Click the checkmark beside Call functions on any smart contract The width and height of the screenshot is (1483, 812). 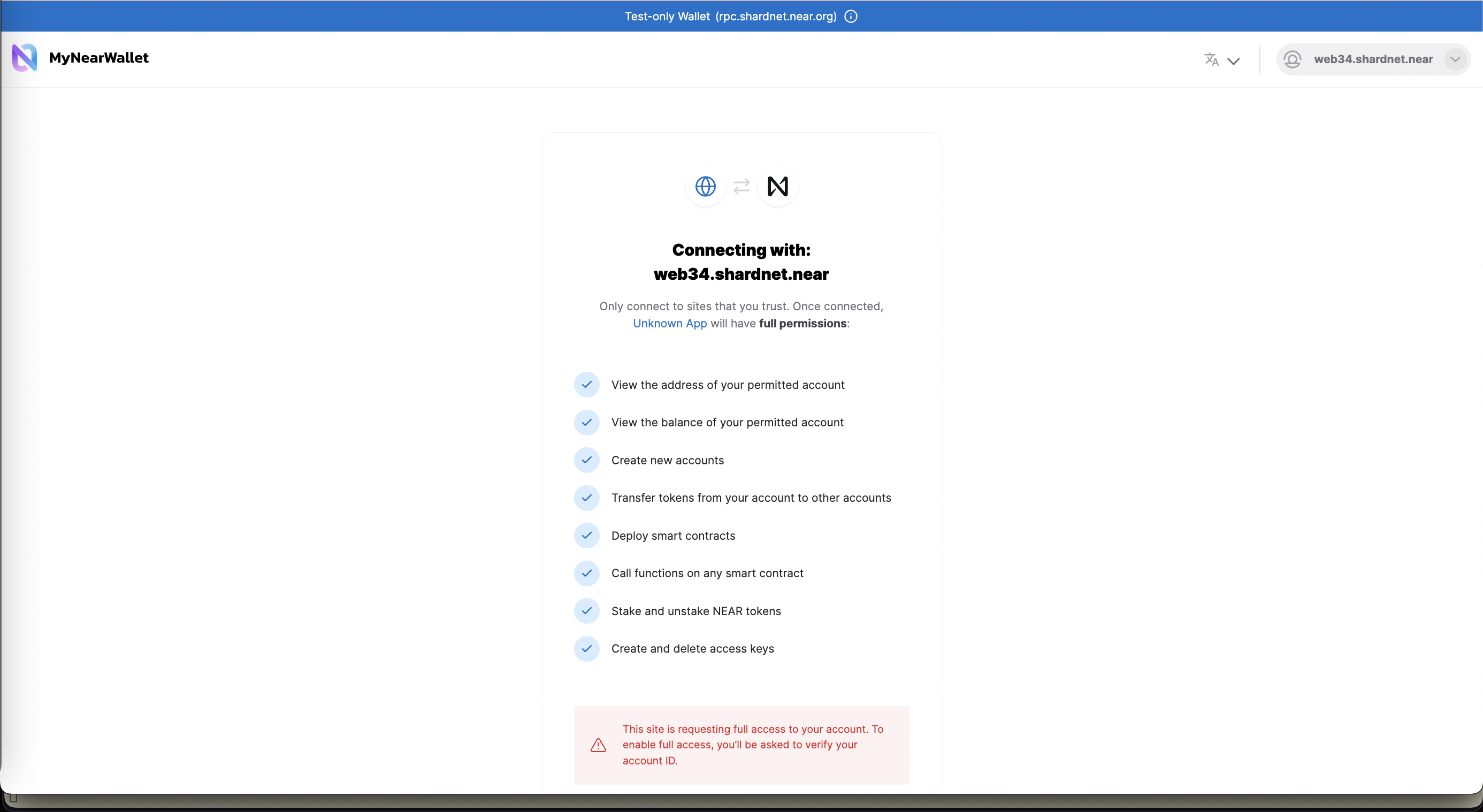click(x=587, y=573)
